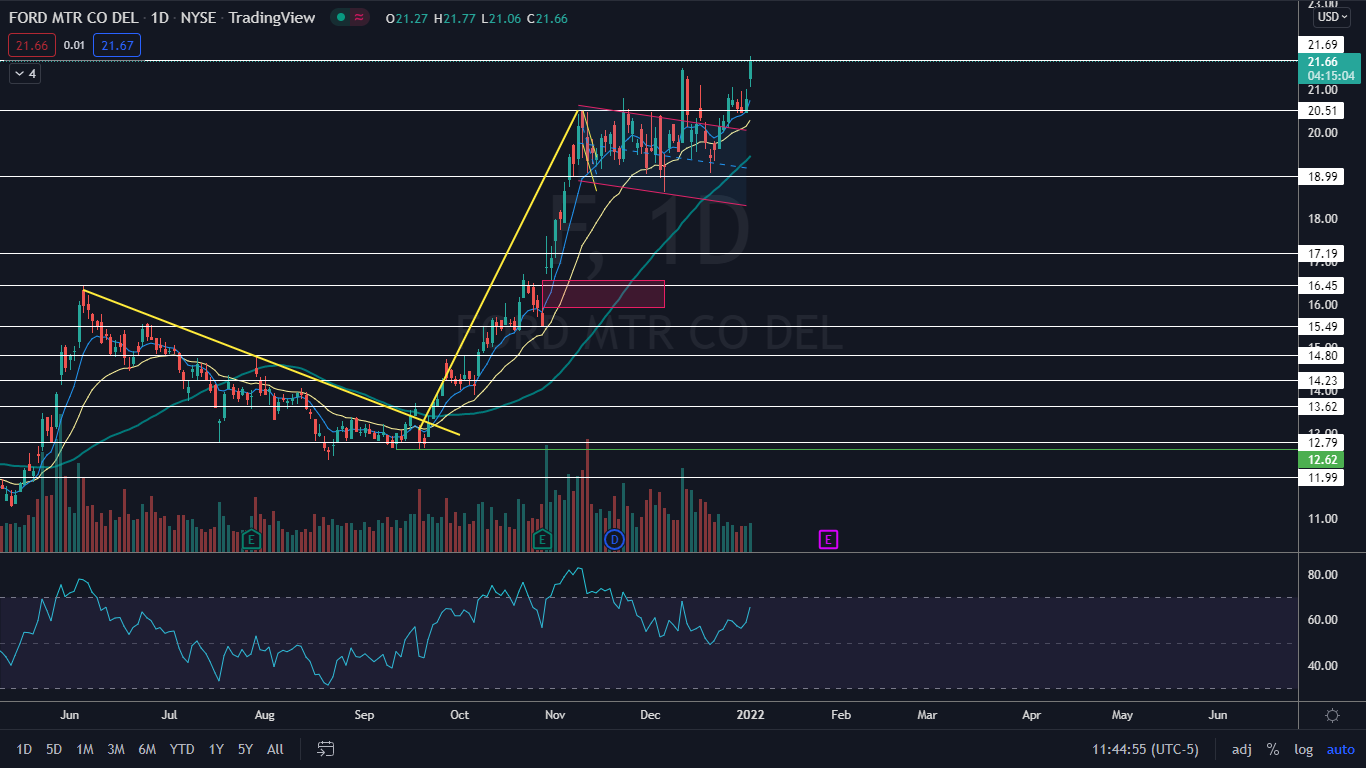Select the red gap rectangle drawing
Viewport: 1366px width, 768px height.
tap(603, 294)
